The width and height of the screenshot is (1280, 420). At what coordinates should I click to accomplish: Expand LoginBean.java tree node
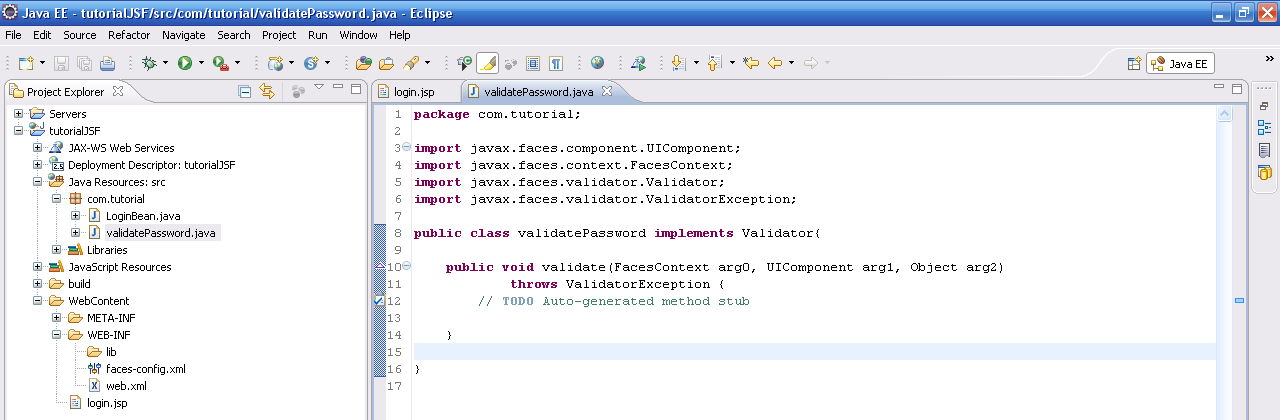76,216
